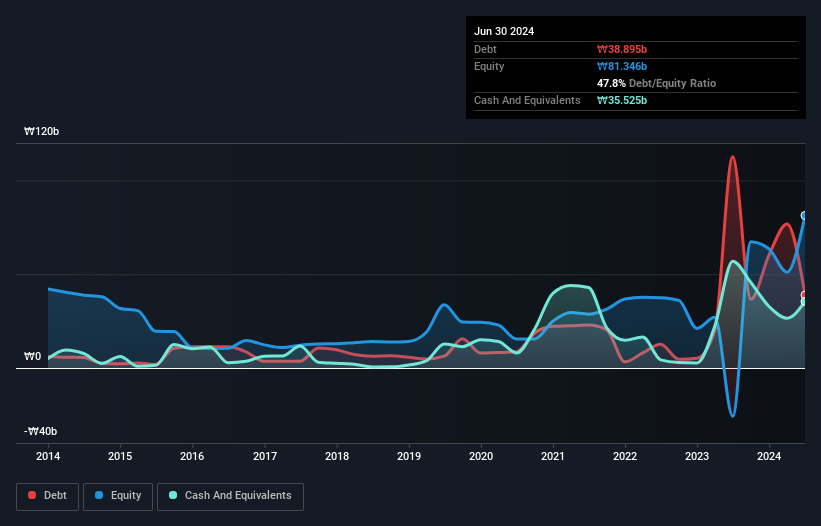Click the Equity row label in tooltip
The width and height of the screenshot is (821, 526).
coord(489,66)
